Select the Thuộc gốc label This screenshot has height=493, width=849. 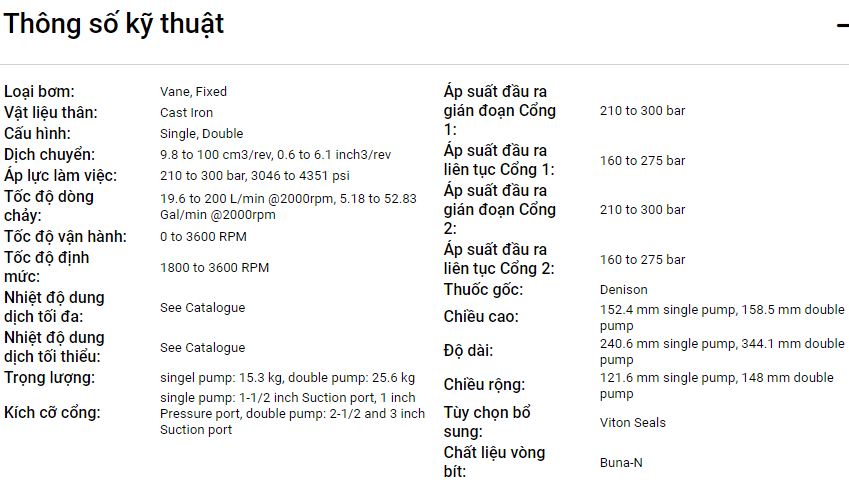[483, 289]
